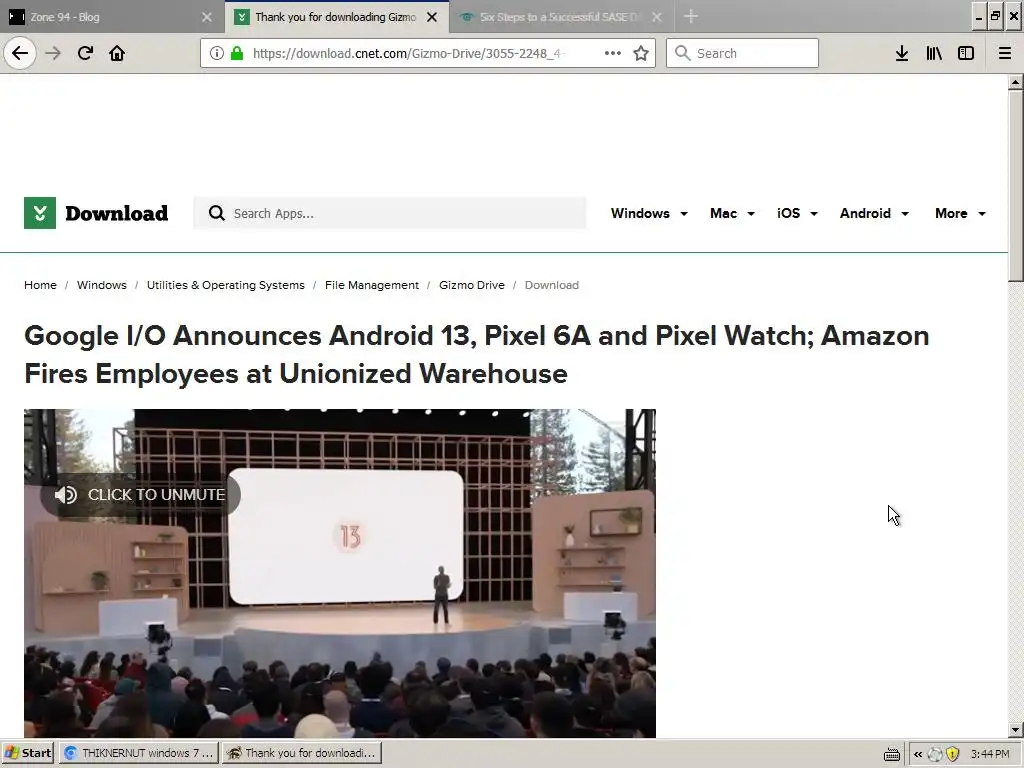Click the scrollbar up arrow
The height and width of the screenshot is (768, 1024).
click(x=1015, y=82)
